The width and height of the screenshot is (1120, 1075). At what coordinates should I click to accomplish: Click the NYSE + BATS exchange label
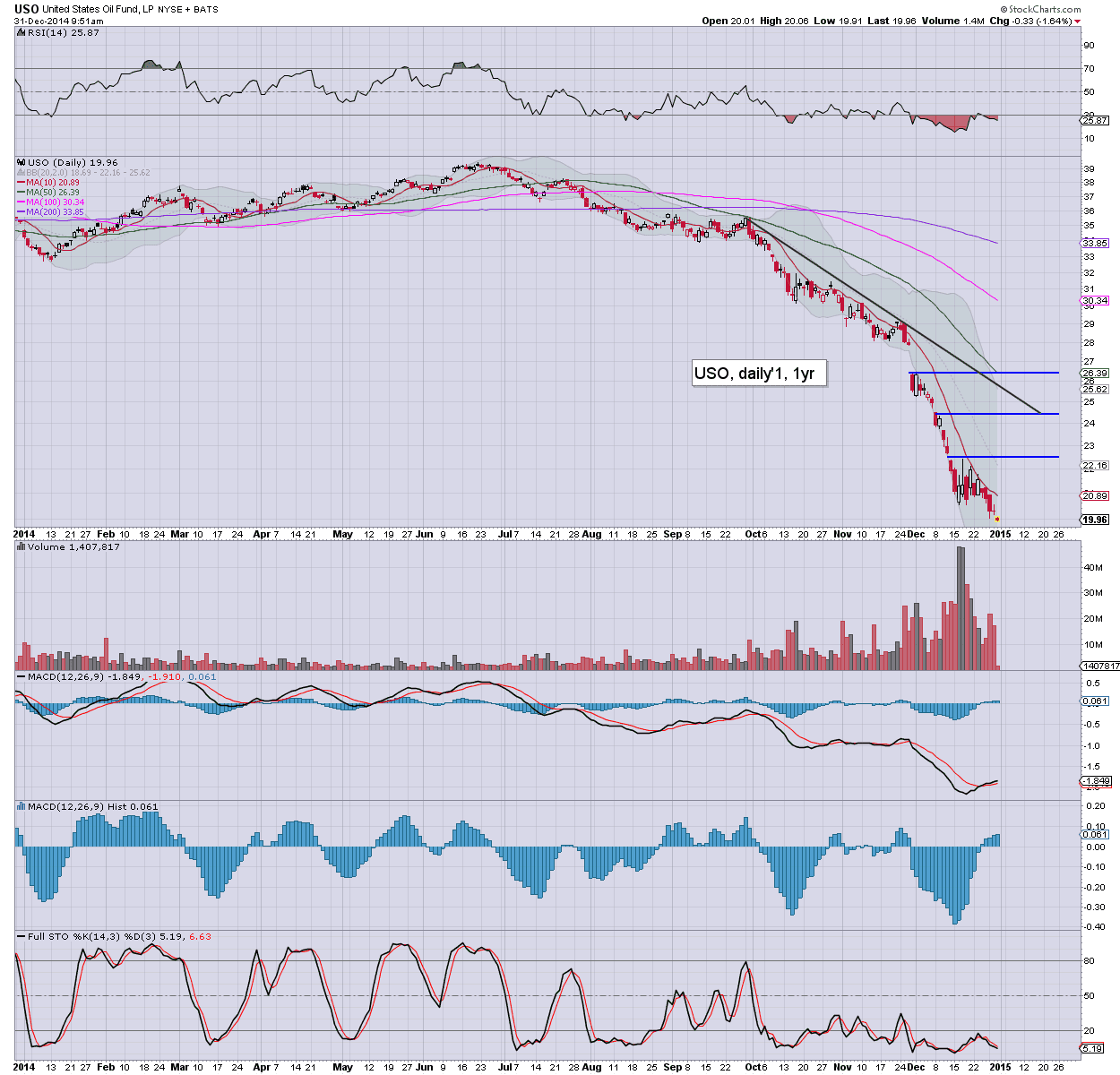(x=189, y=9)
